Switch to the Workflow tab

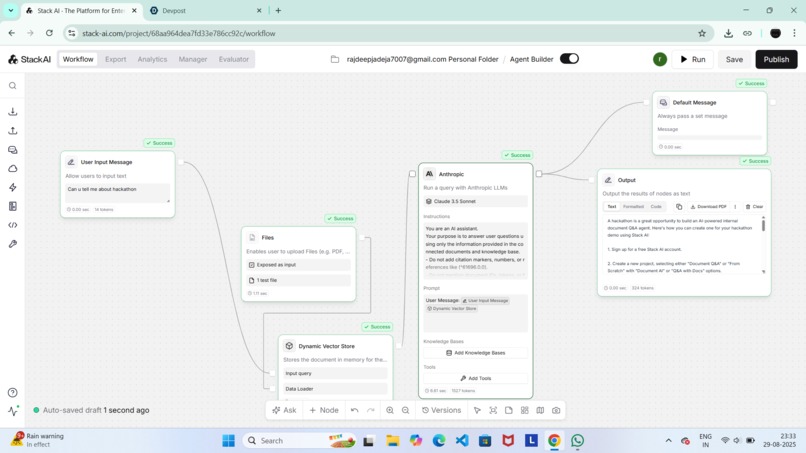78,59
